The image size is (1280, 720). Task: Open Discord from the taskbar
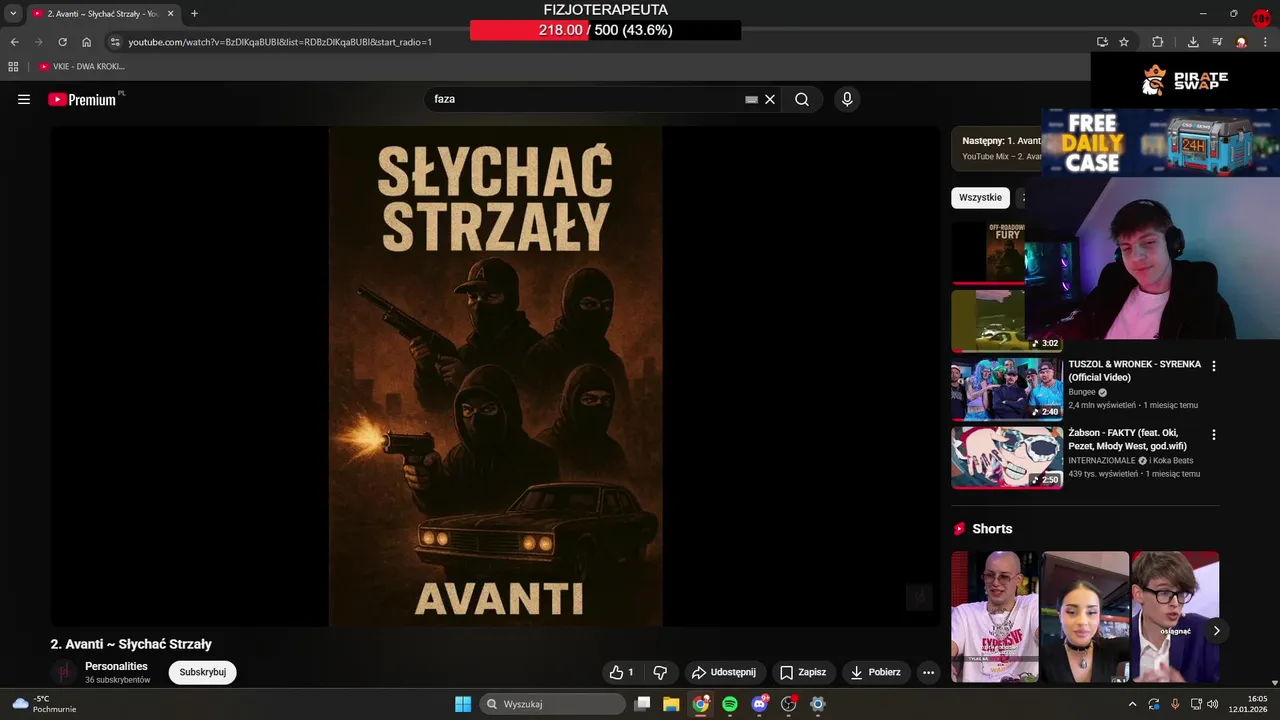coord(759,704)
